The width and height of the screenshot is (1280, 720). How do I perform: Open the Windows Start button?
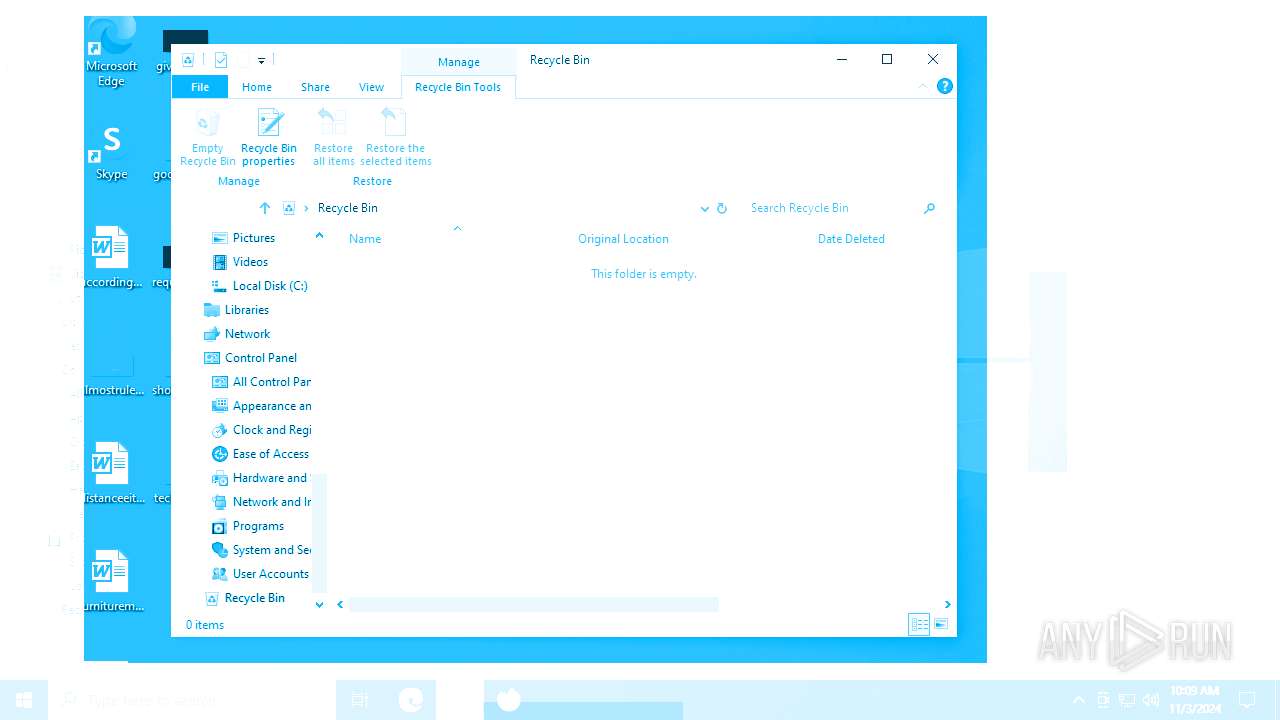(x=24, y=700)
